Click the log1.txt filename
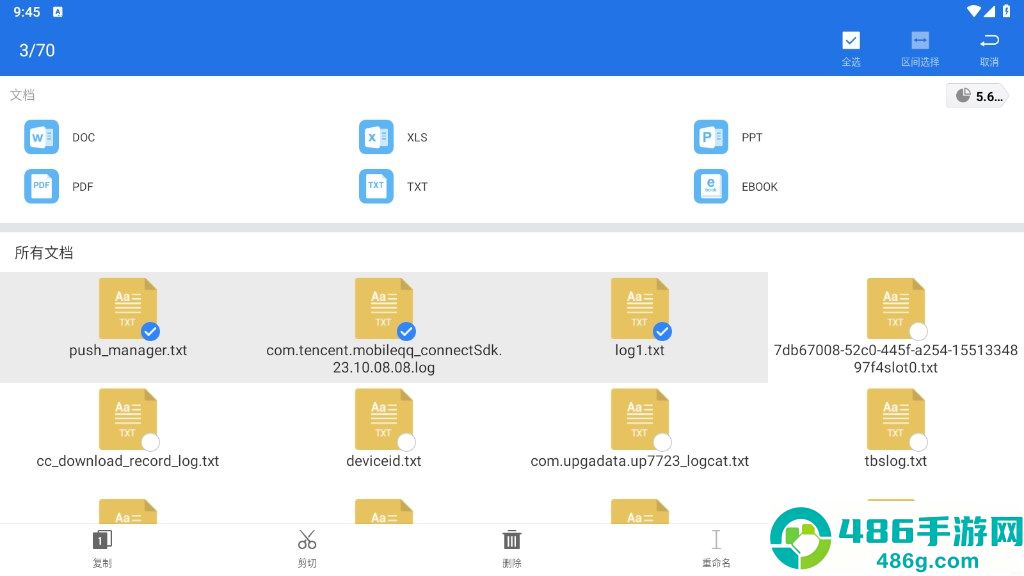Viewport: 1024px width, 576px height. coord(639,351)
